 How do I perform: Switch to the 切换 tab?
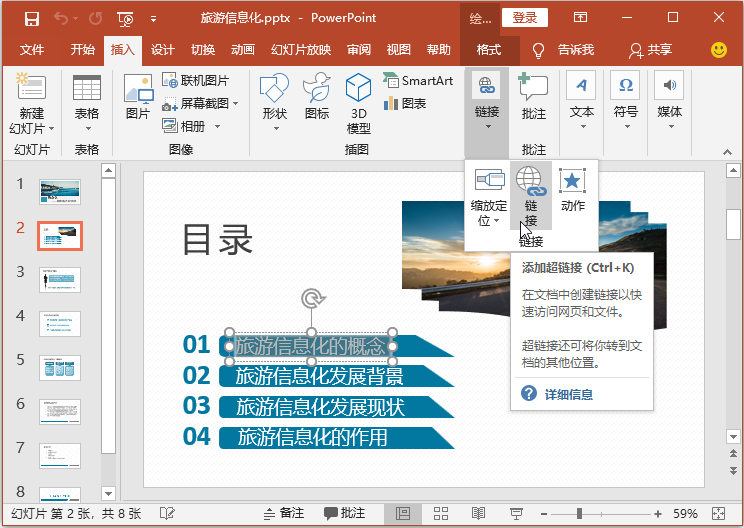[x=203, y=50]
